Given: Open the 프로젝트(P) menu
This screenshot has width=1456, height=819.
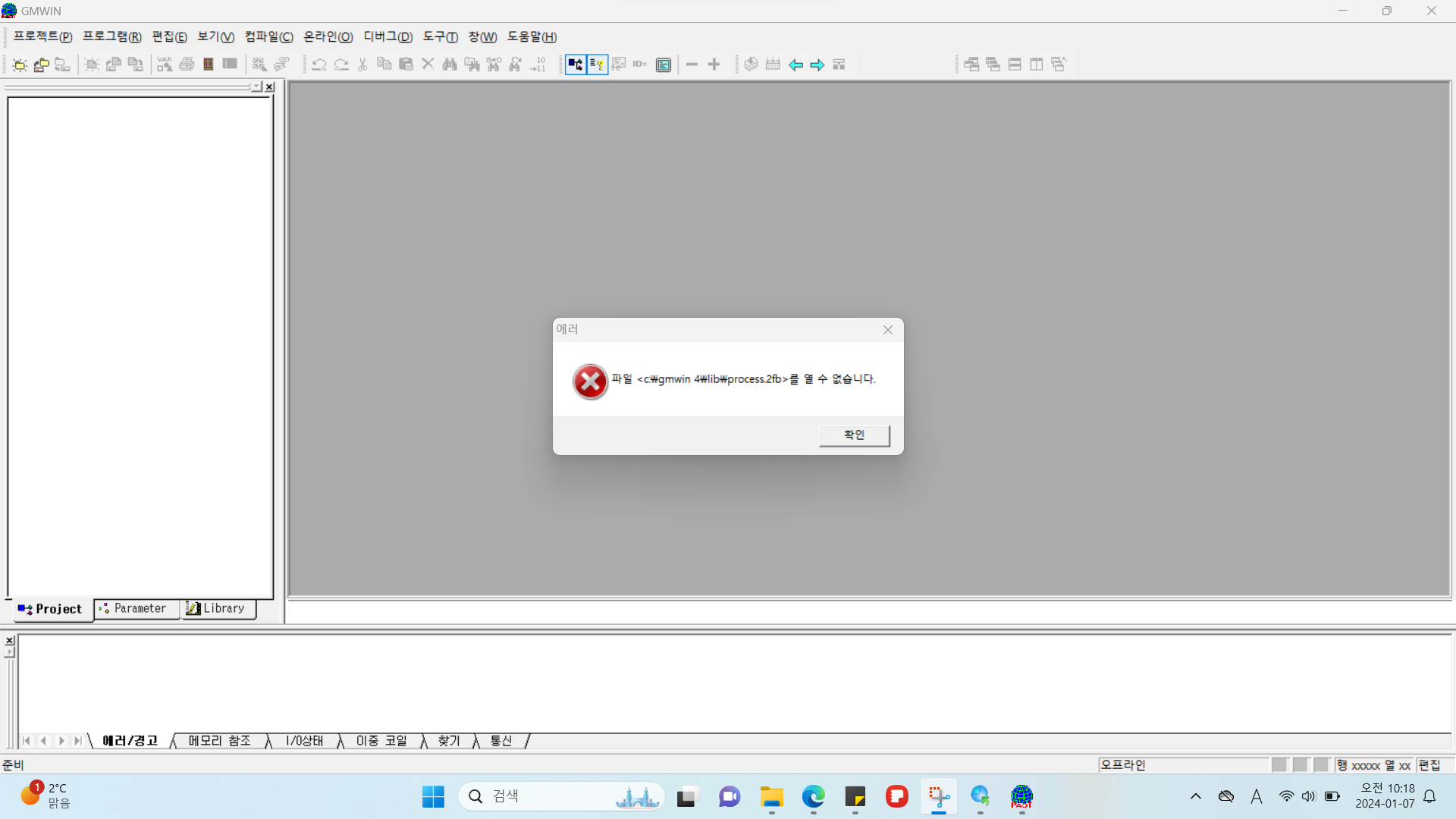Looking at the screenshot, I should (x=42, y=37).
